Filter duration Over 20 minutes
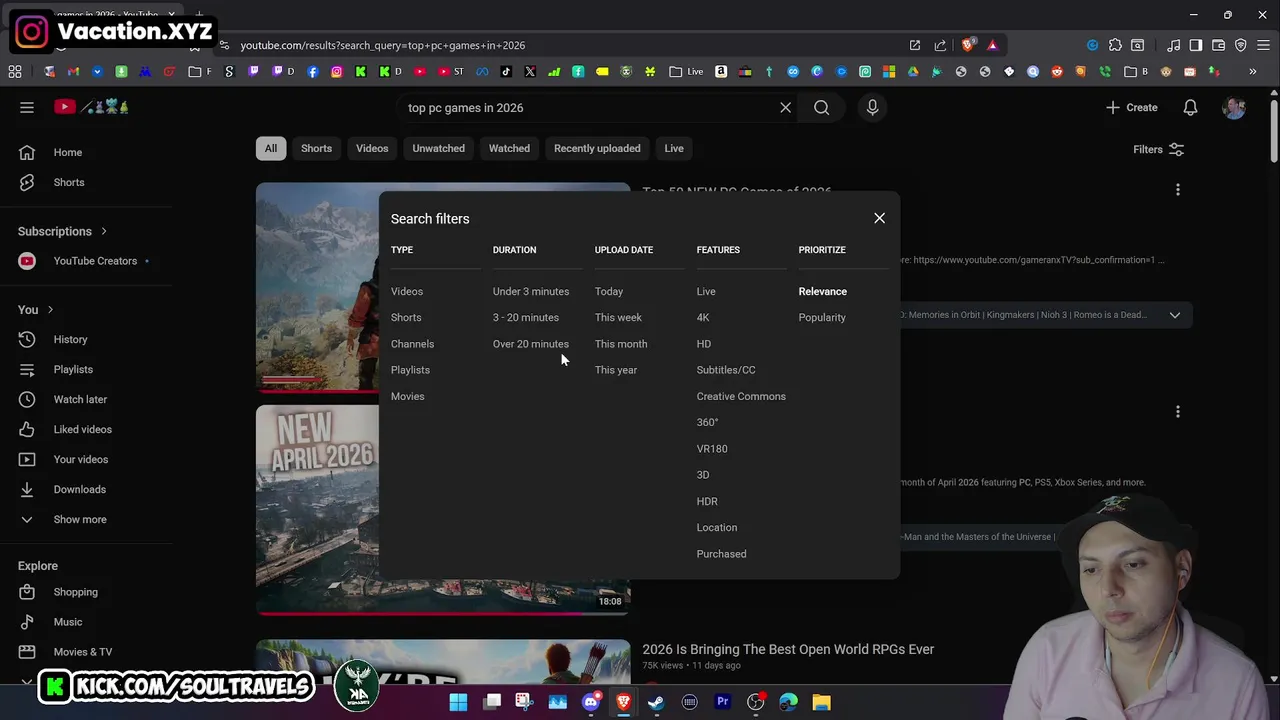 (531, 344)
